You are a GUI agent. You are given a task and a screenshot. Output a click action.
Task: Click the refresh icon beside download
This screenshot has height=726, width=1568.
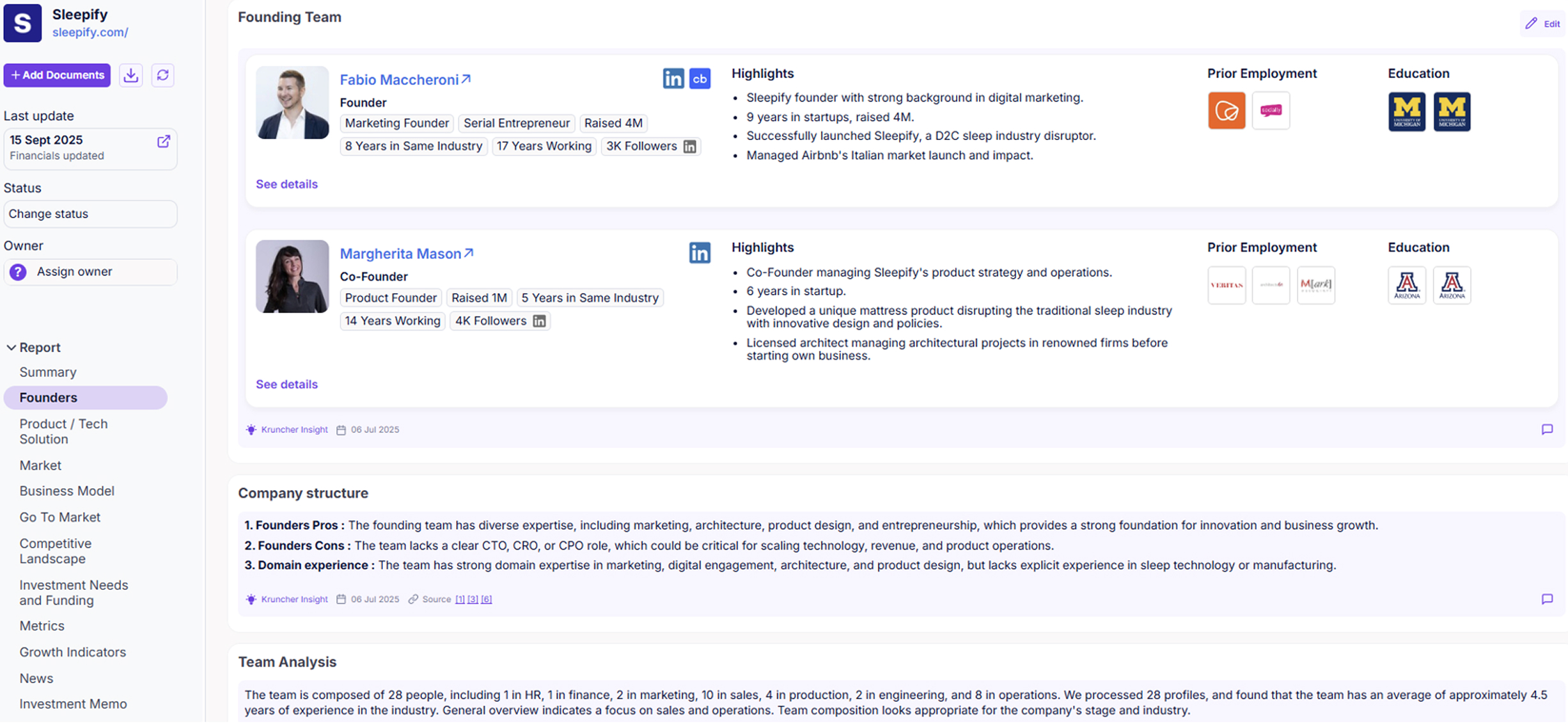click(x=163, y=75)
